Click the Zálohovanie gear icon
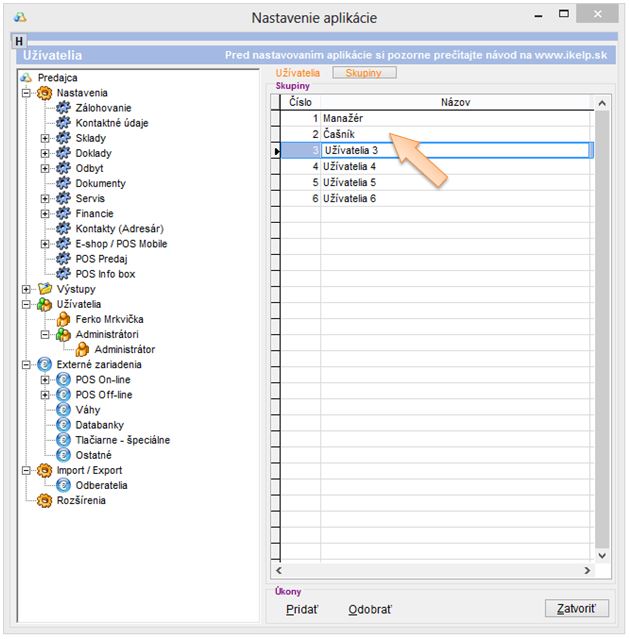The height and width of the screenshot is (639, 630). click(x=64, y=108)
